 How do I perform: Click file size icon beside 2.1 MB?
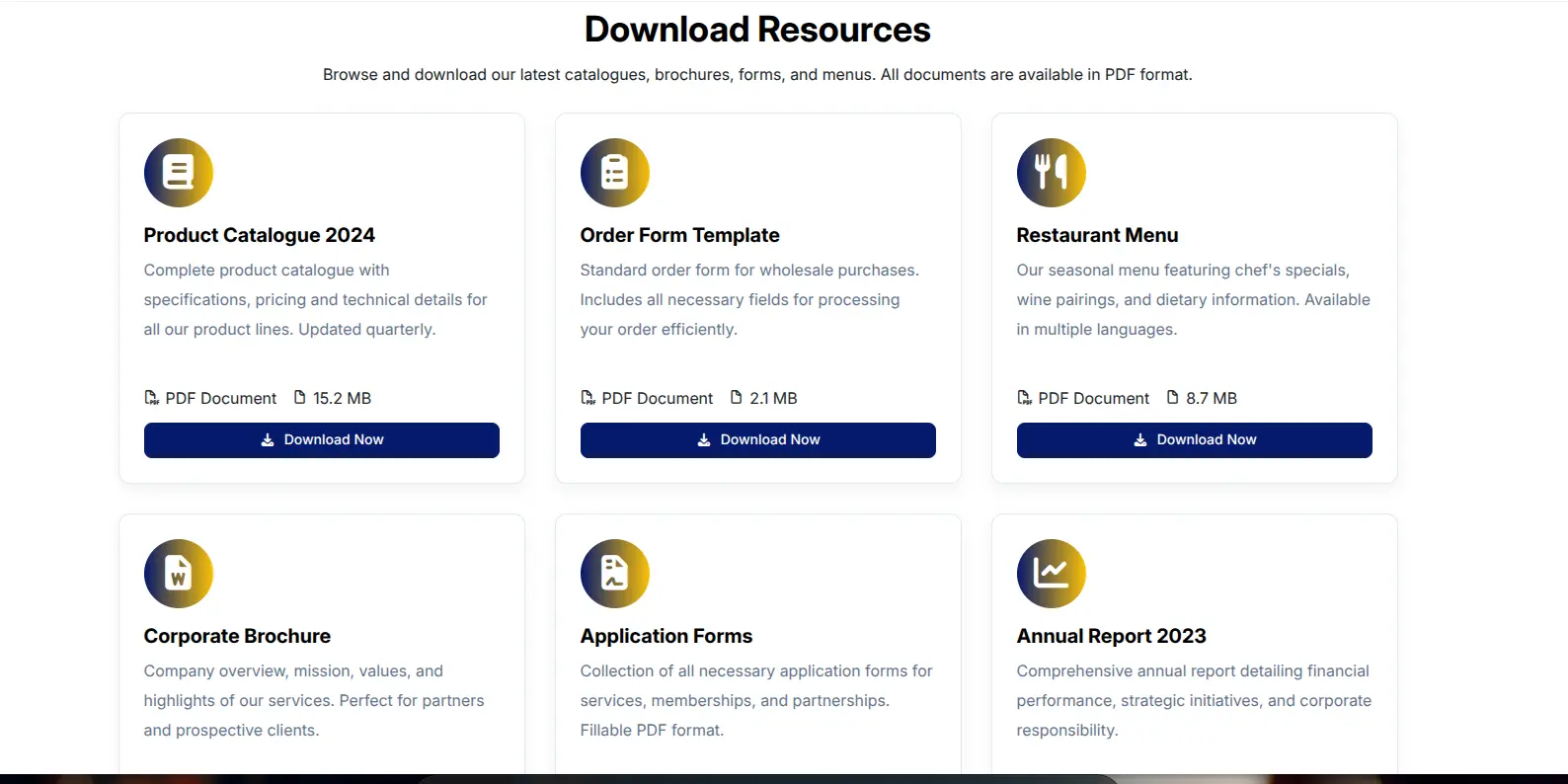tap(737, 397)
